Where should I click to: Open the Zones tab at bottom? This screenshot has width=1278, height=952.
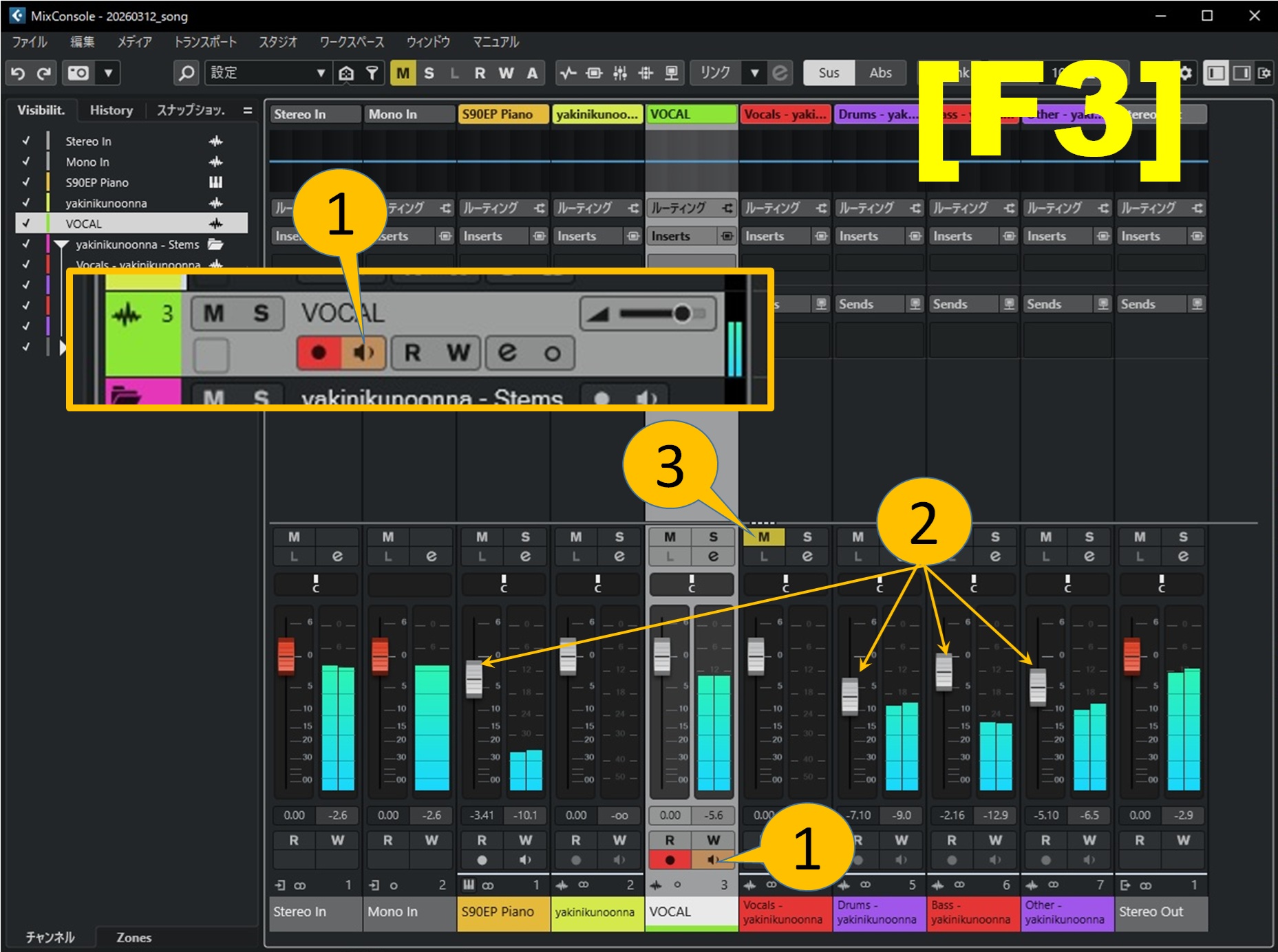134,938
